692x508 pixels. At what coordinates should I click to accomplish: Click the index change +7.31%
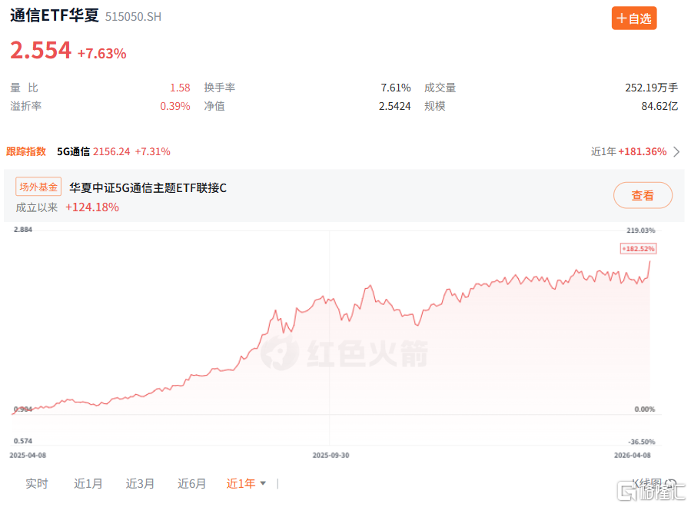[153, 151]
